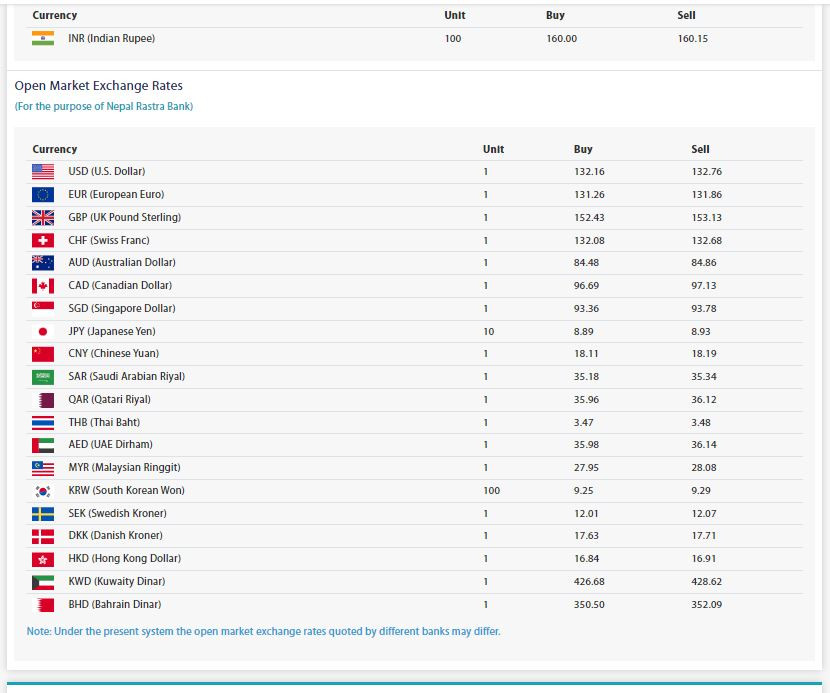Click the 'For the purpose of Nepal Rastra Bank' text
This screenshot has height=693, width=830.
pyautogui.click(x=104, y=106)
